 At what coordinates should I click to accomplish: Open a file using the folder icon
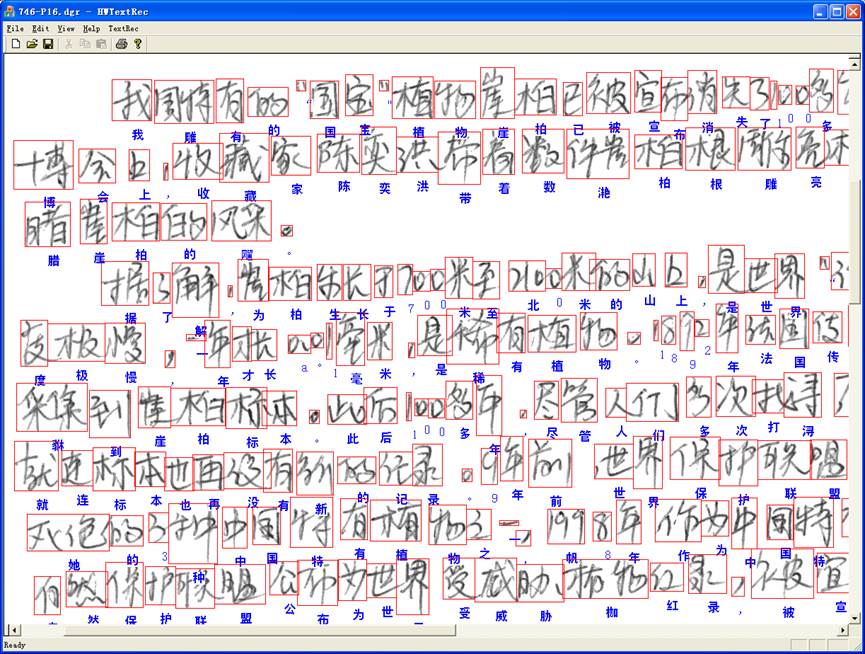pyautogui.click(x=31, y=44)
